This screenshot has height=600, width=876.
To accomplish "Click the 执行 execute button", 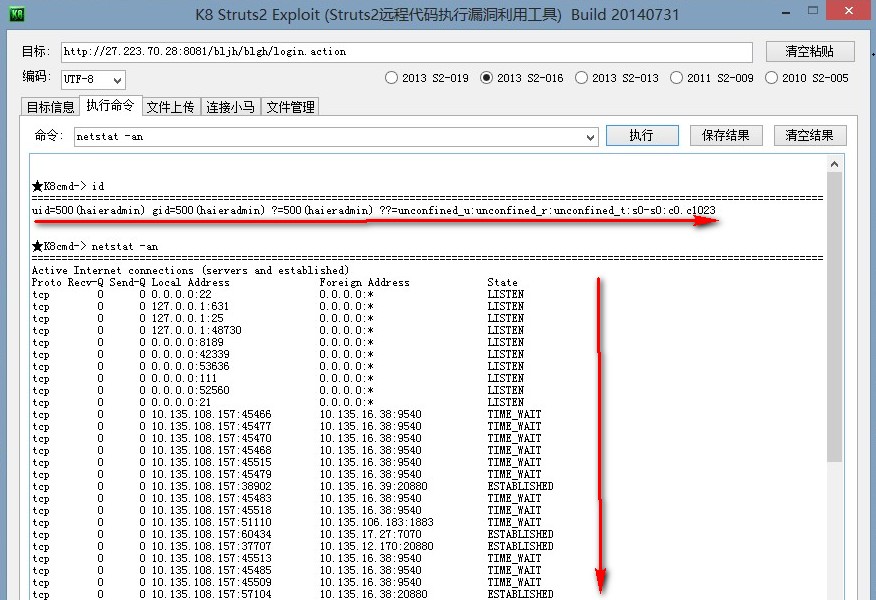I will pos(642,135).
